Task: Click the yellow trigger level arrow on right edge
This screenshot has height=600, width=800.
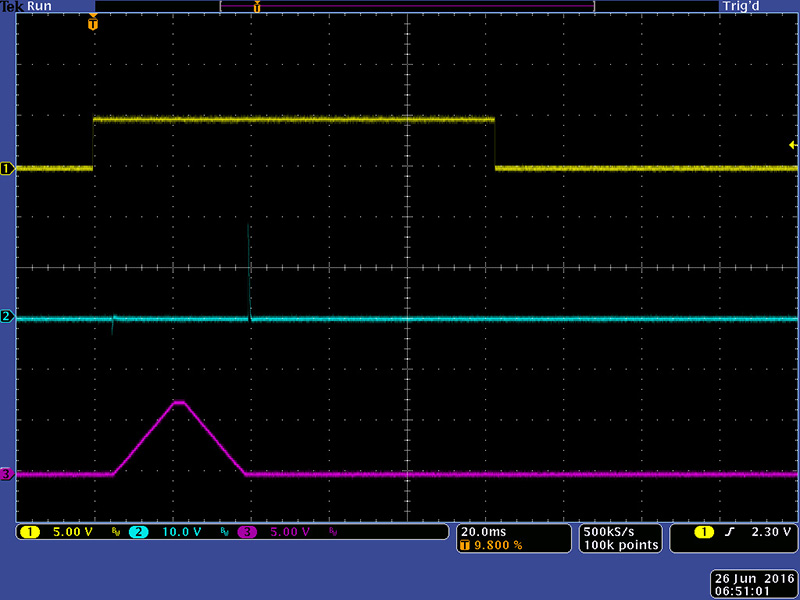Action: (792, 145)
